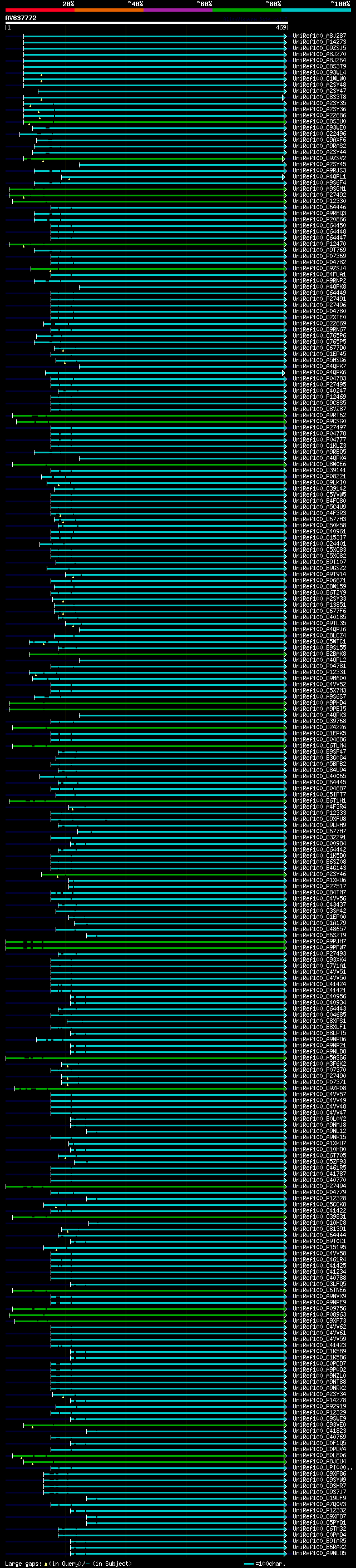Click hit name UniRef100_P27492
The width and height of the screenshot is (356, 1568).
(319, 195)
